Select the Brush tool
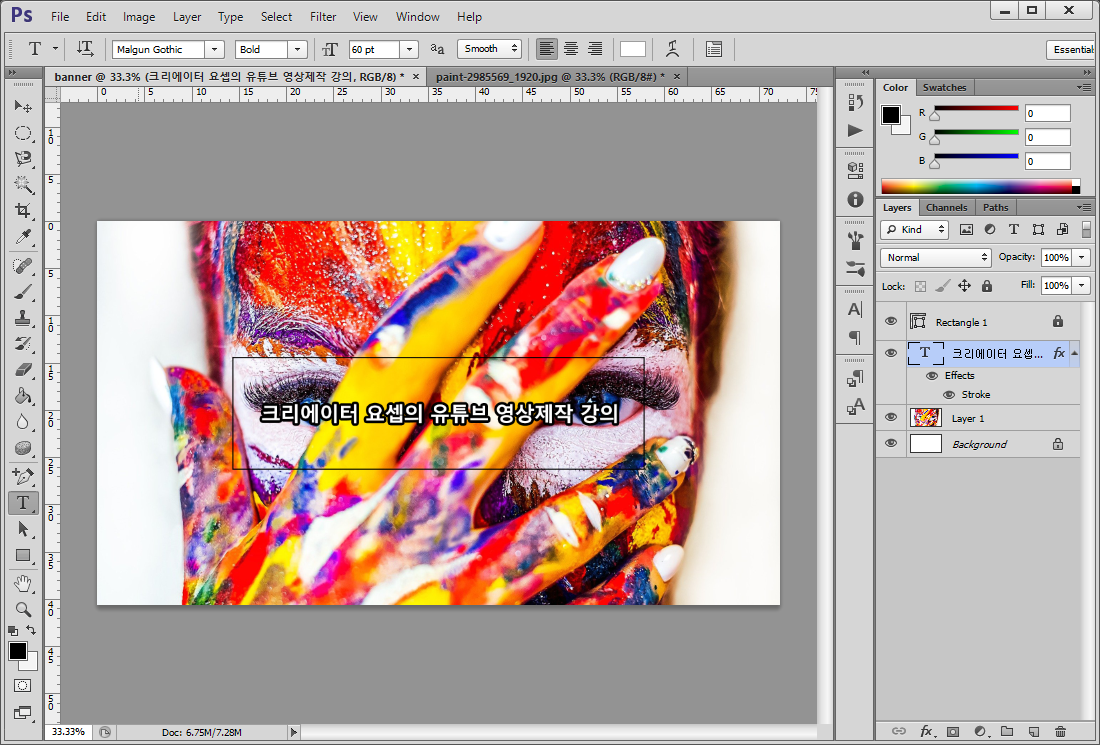Viewport: 1100px width, 745px height. point(23,292)
